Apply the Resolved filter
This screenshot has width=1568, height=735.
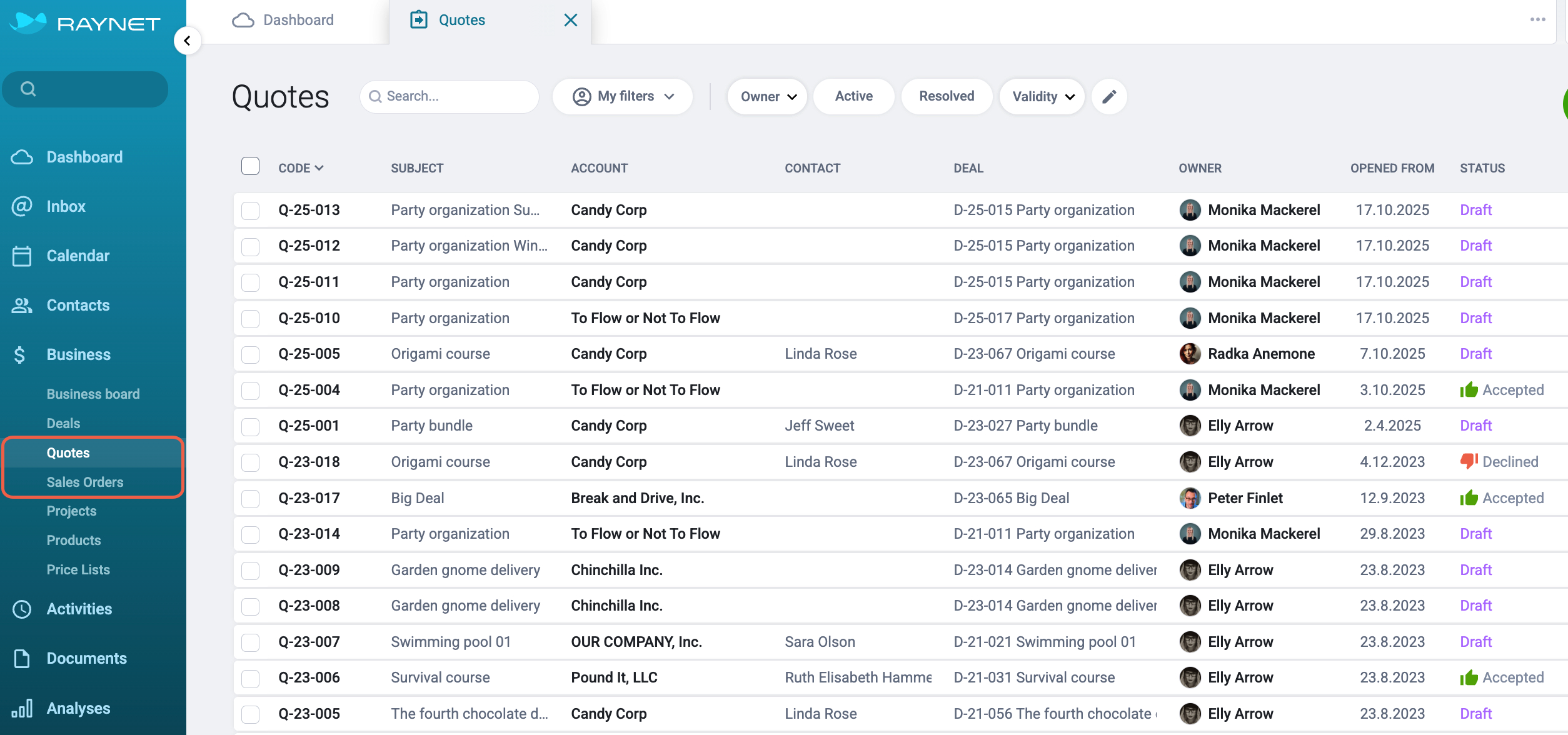click(947, 96)
